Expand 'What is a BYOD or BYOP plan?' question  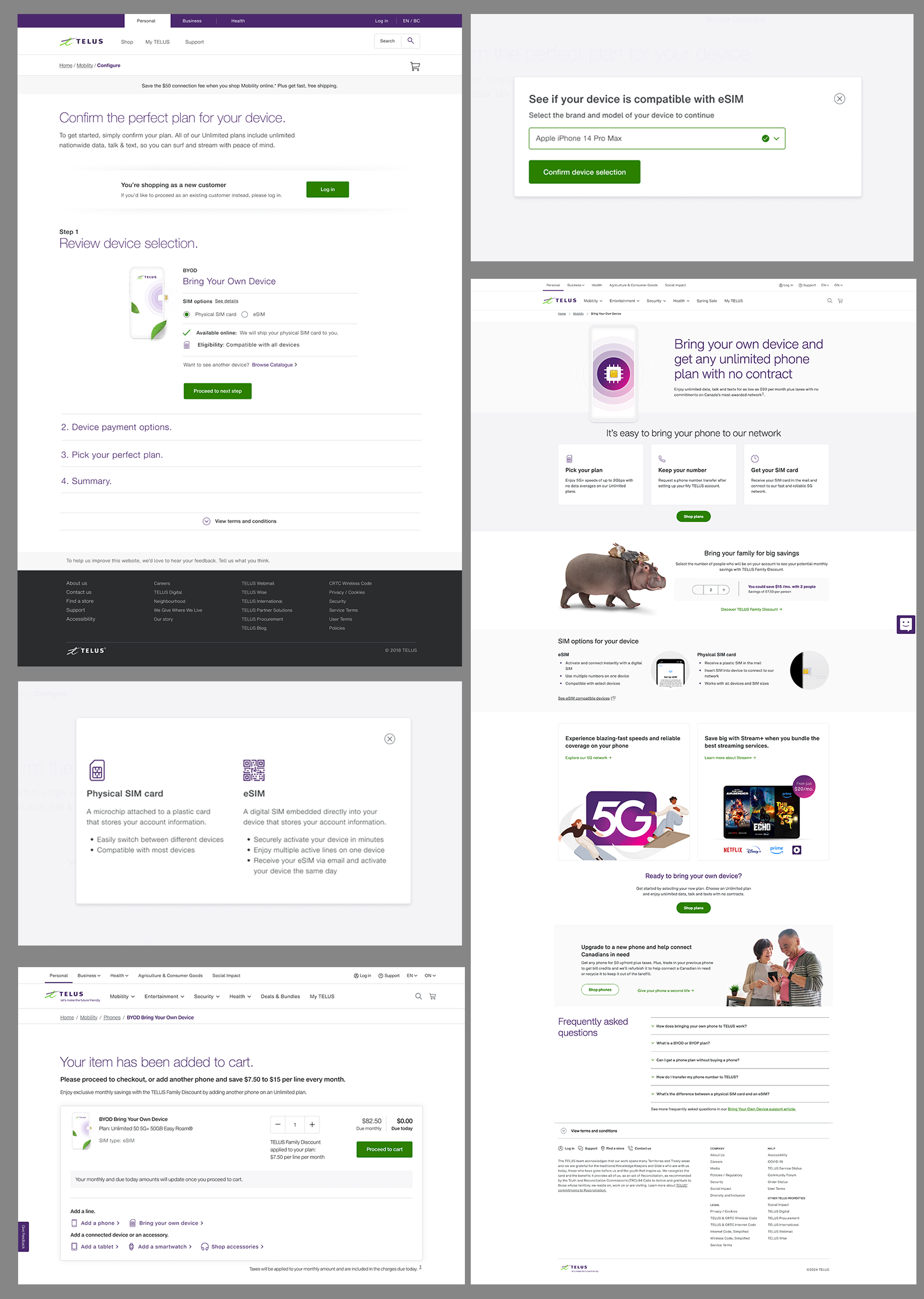click(740, 1043)
